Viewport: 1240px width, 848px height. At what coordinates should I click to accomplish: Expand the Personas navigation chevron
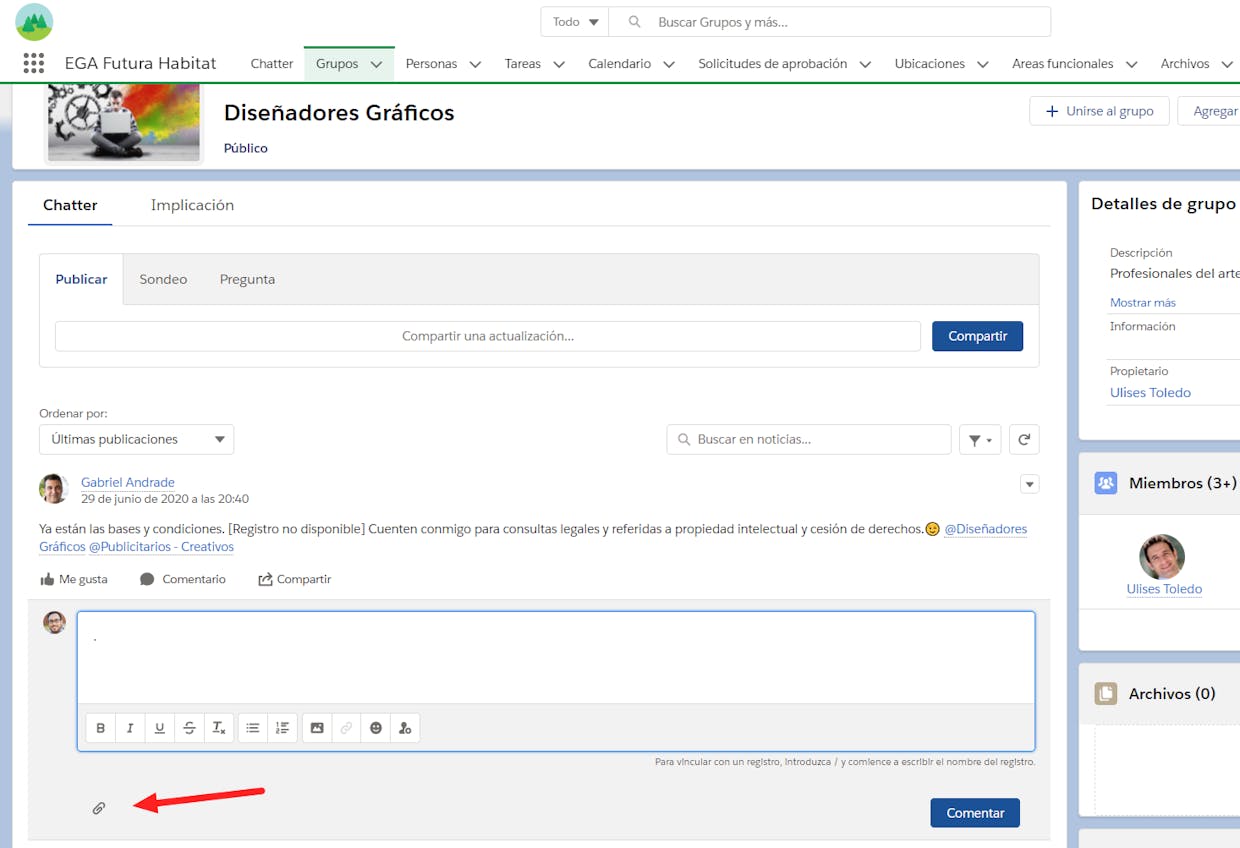pyautogui.click(x=475, y=64)
